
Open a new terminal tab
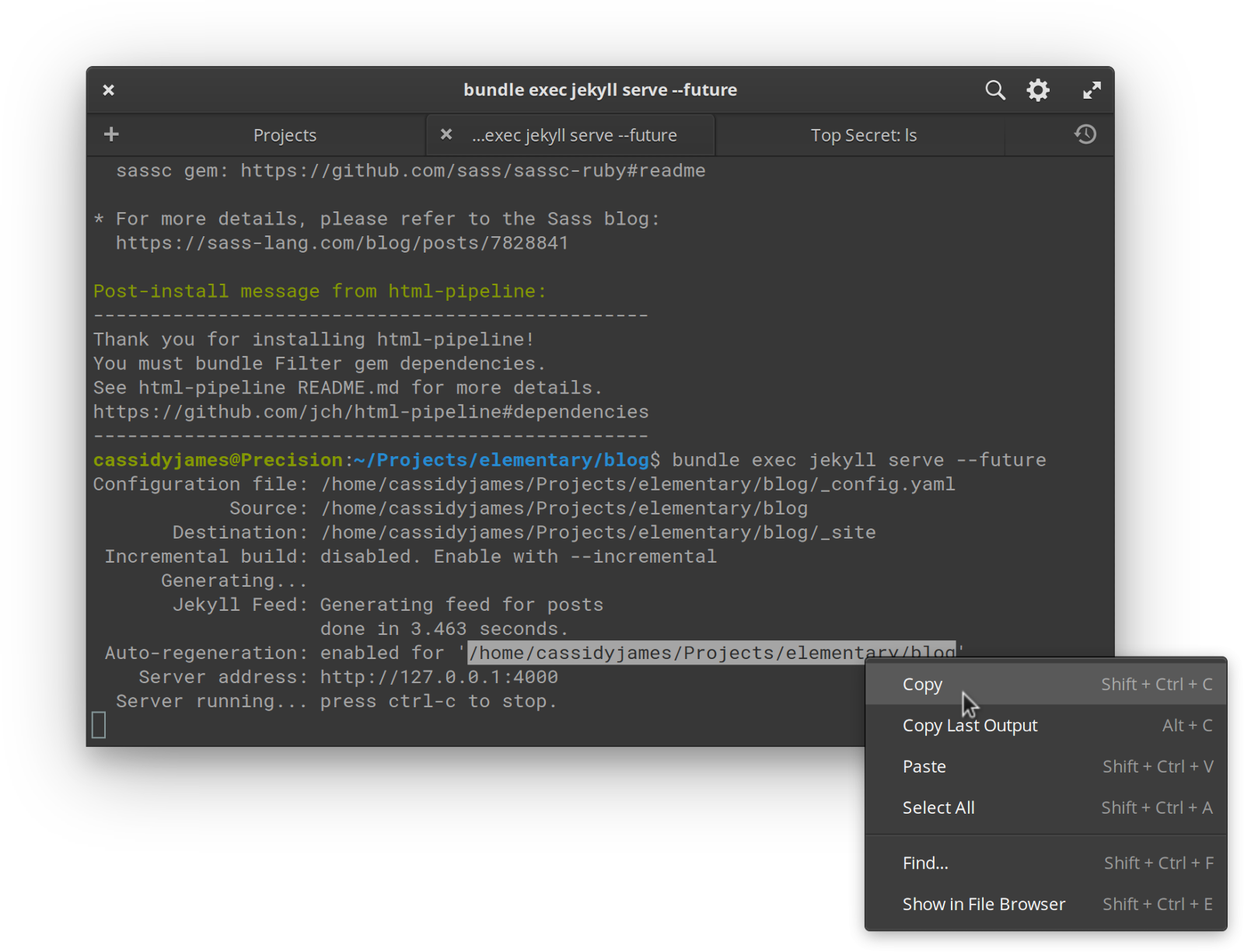pyautogui.click(x=110, y=134)
